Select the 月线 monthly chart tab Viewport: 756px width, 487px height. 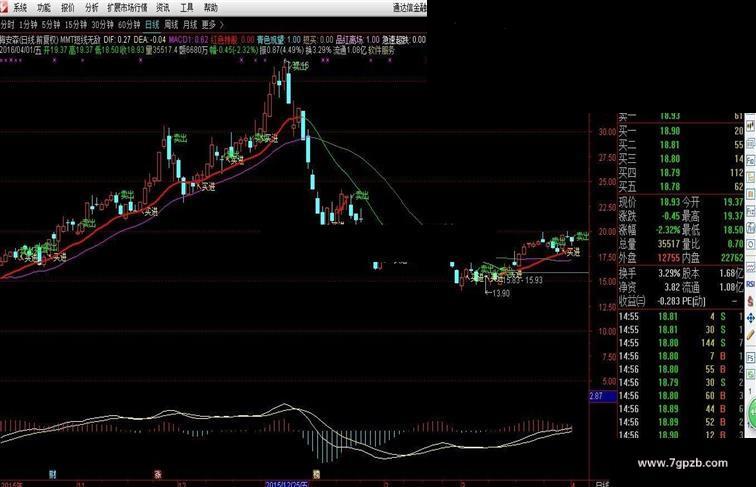190,24
